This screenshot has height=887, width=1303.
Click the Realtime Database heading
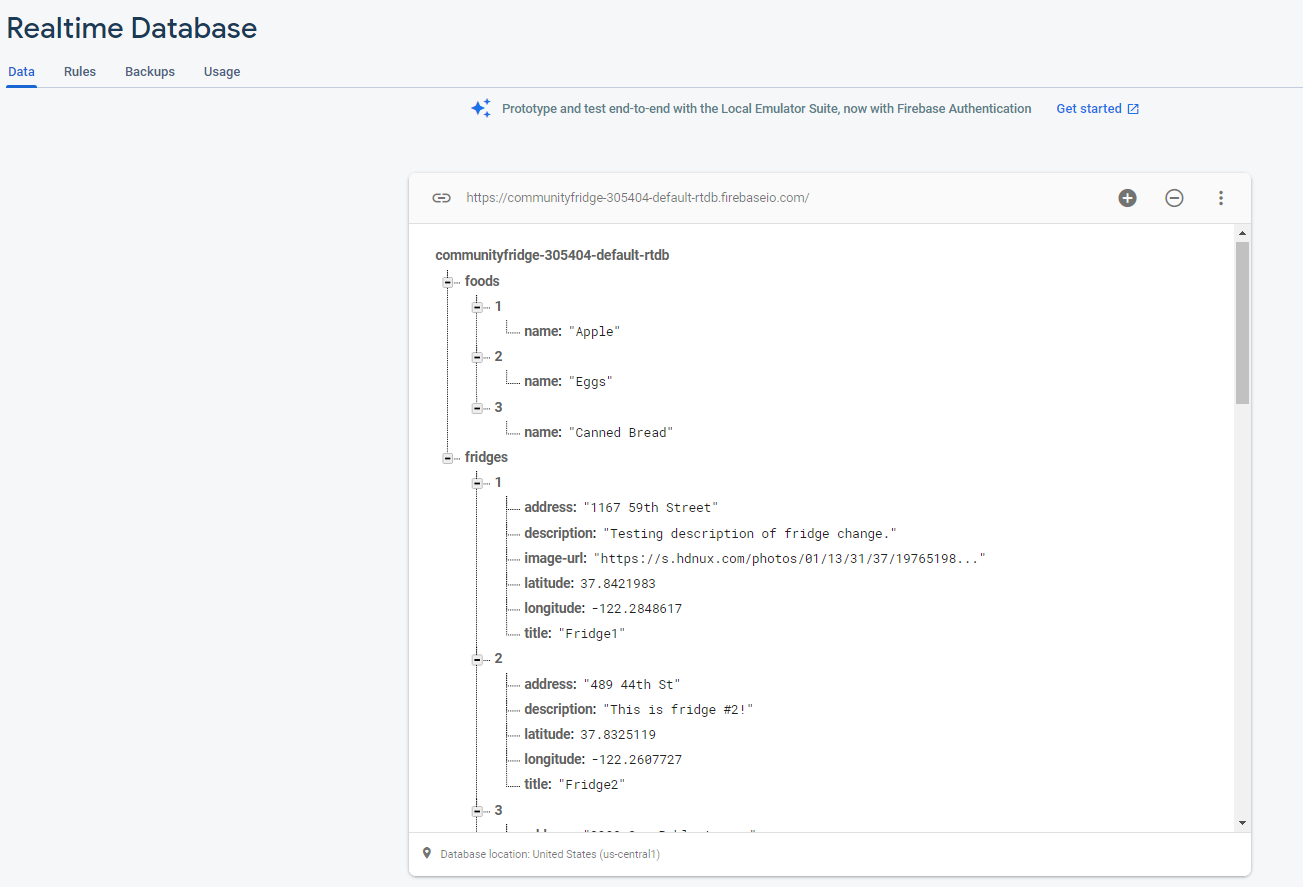[132, 28]
